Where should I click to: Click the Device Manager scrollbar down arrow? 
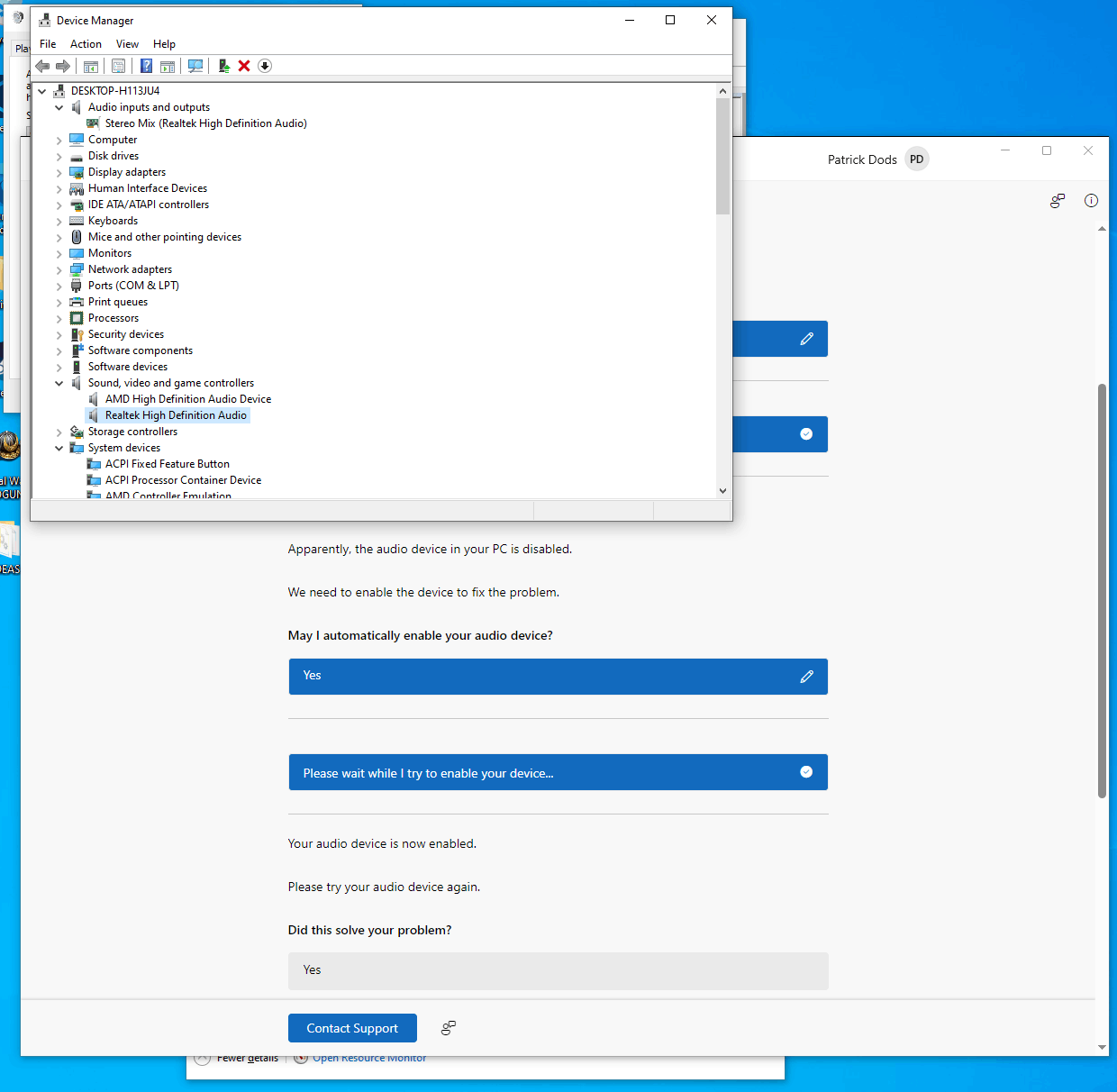(722, 491)
